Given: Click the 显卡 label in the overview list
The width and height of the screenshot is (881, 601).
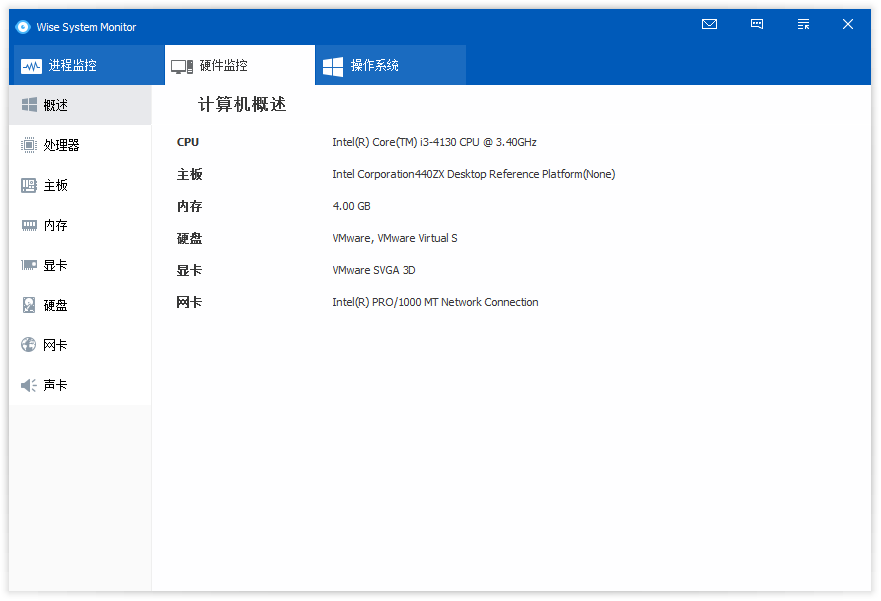Looking at the screenshot, I should pyautogui.click(x=189, y=270).
